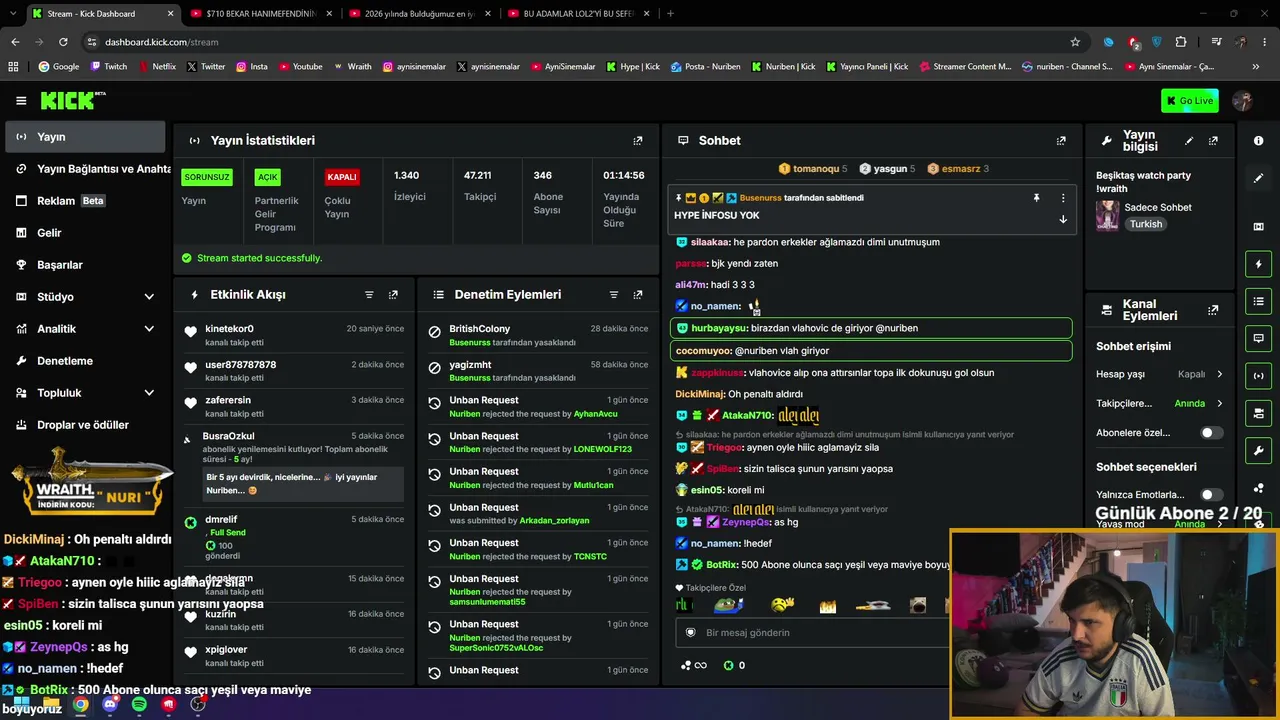Reload the browser page
Viewport: 1280px width, 720px height.
[x=63, y=42]
